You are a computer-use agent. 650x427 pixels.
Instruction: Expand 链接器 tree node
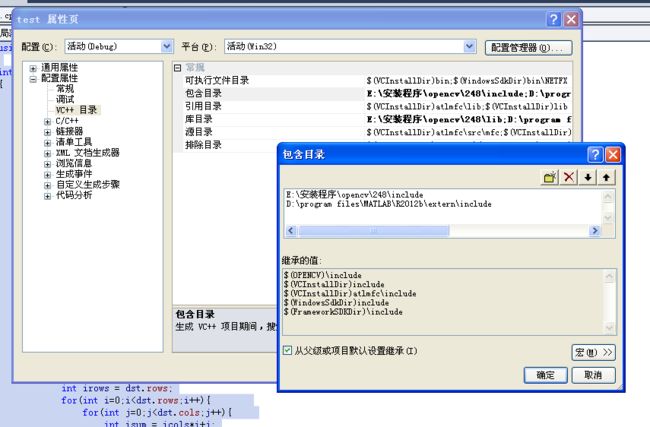pos(47,132)
